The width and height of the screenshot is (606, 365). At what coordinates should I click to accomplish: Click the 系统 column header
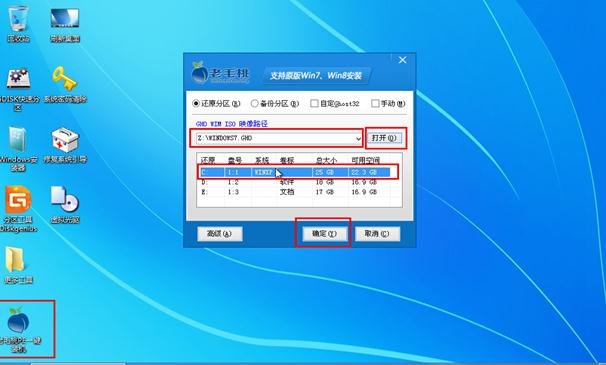(262, 160)
